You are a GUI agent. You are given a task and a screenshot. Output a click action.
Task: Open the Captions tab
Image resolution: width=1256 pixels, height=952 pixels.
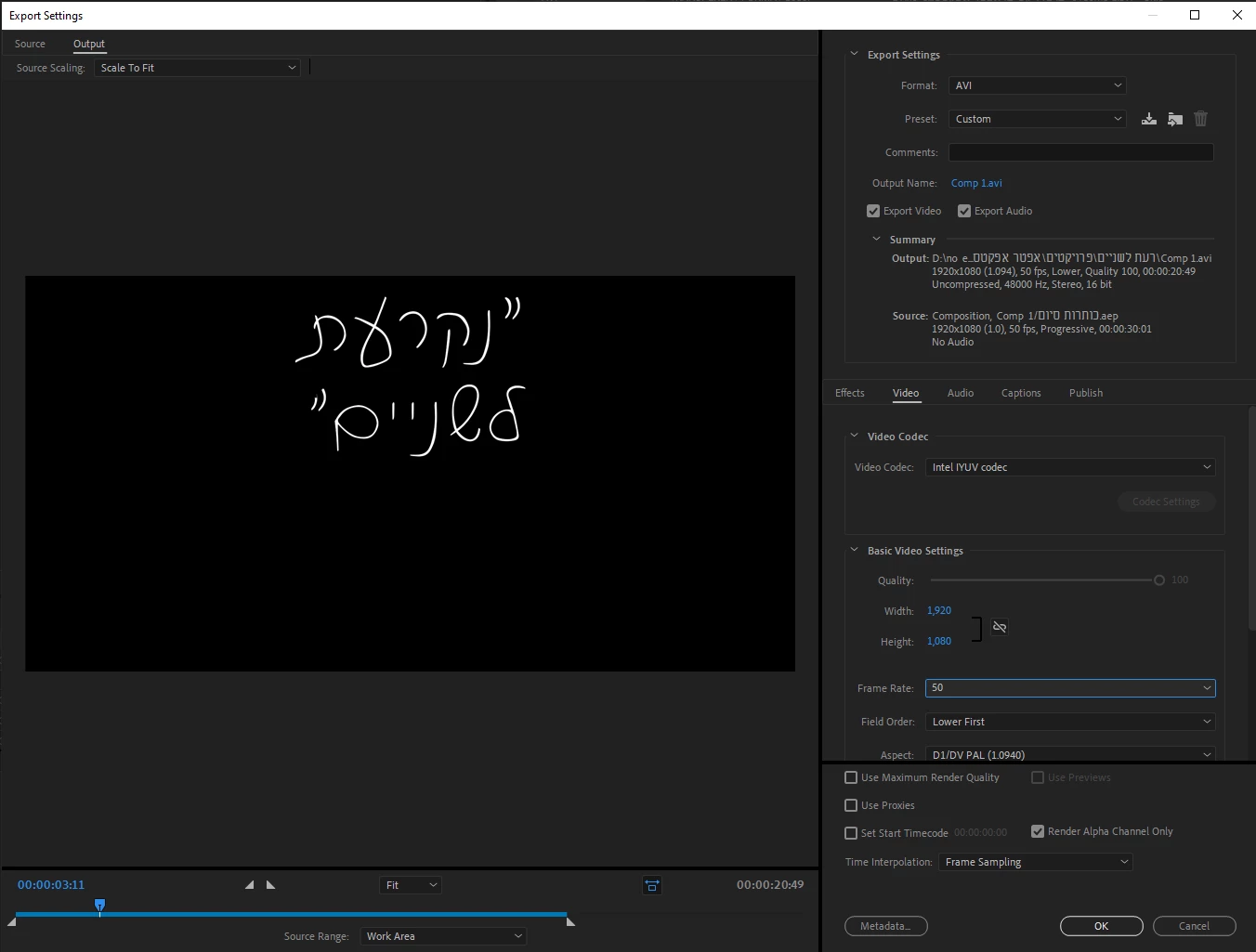(1021, 393)
